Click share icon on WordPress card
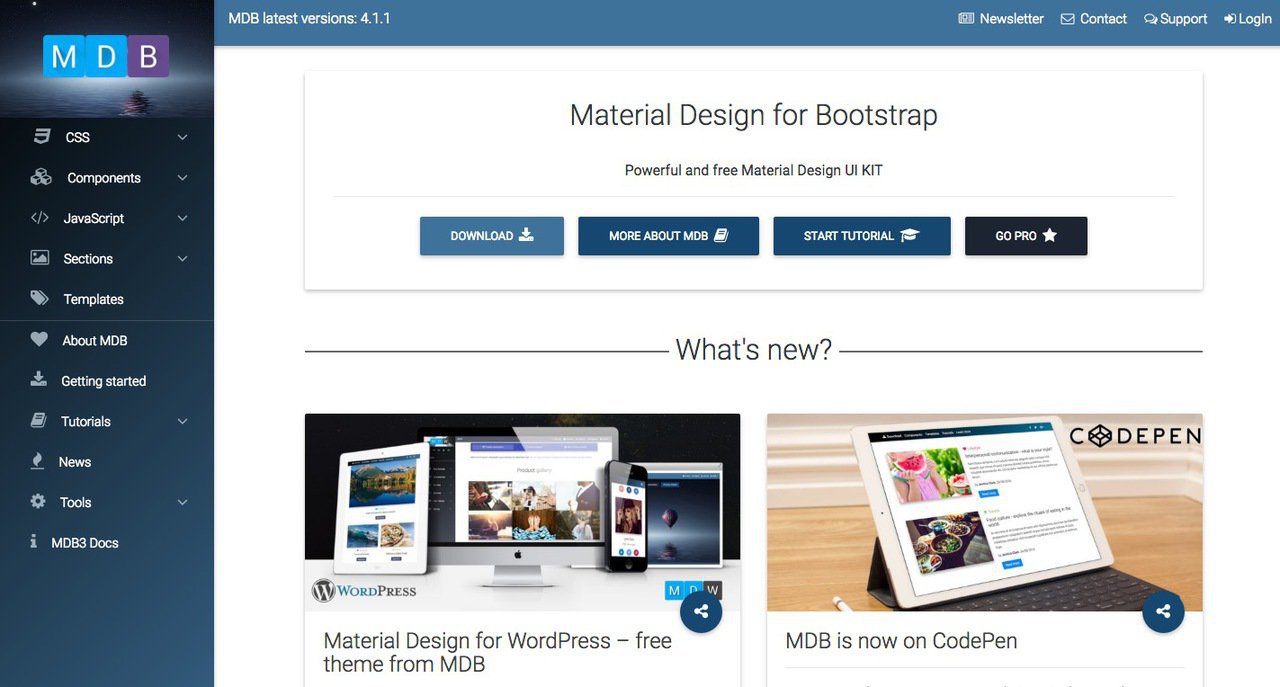This screenshot has width=1280, height=687. coord(701,611)
